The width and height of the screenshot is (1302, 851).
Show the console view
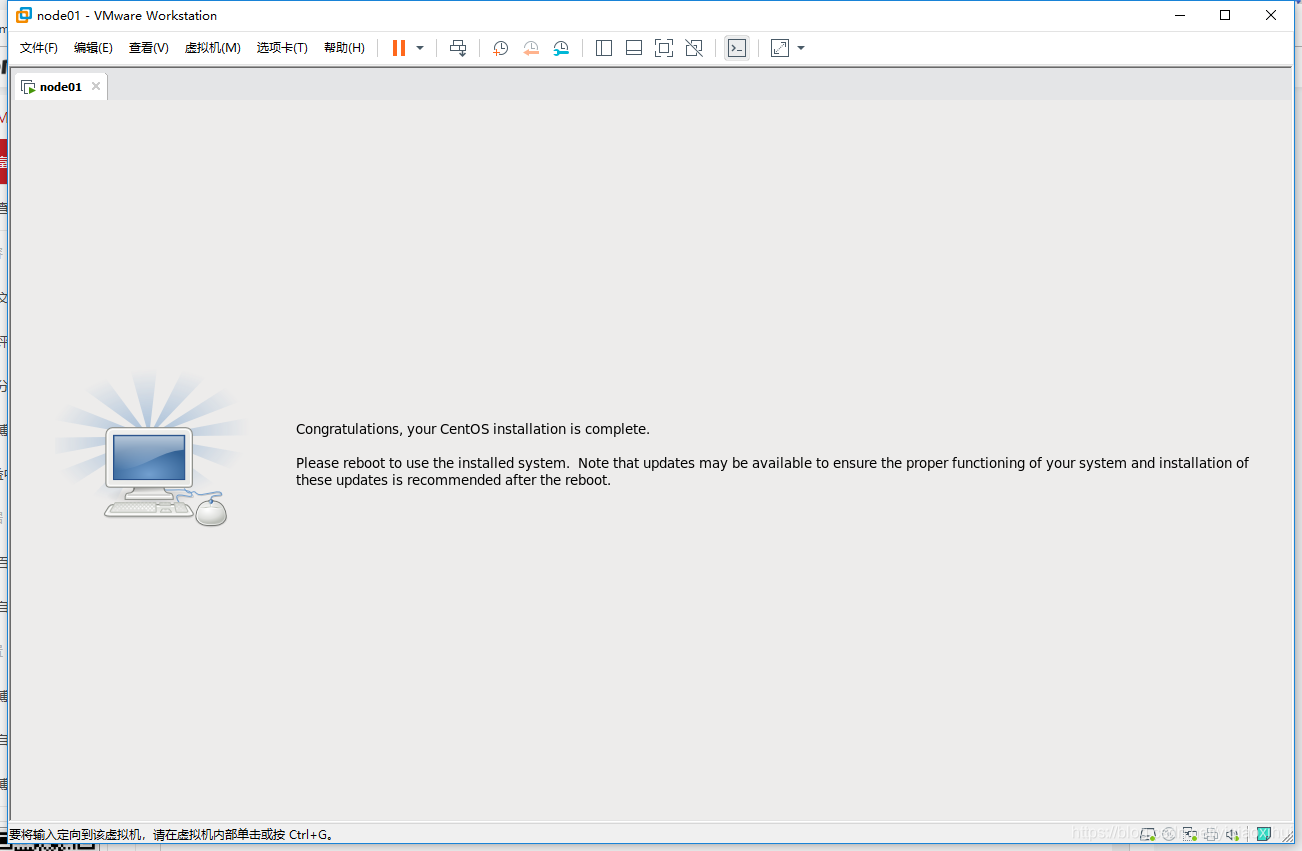(737, 48)
